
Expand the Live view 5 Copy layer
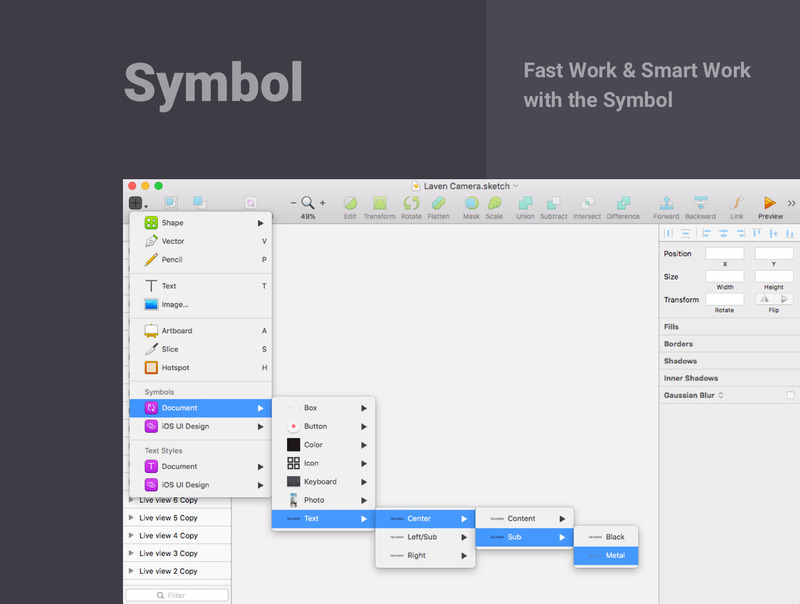(x=131, y=518)
